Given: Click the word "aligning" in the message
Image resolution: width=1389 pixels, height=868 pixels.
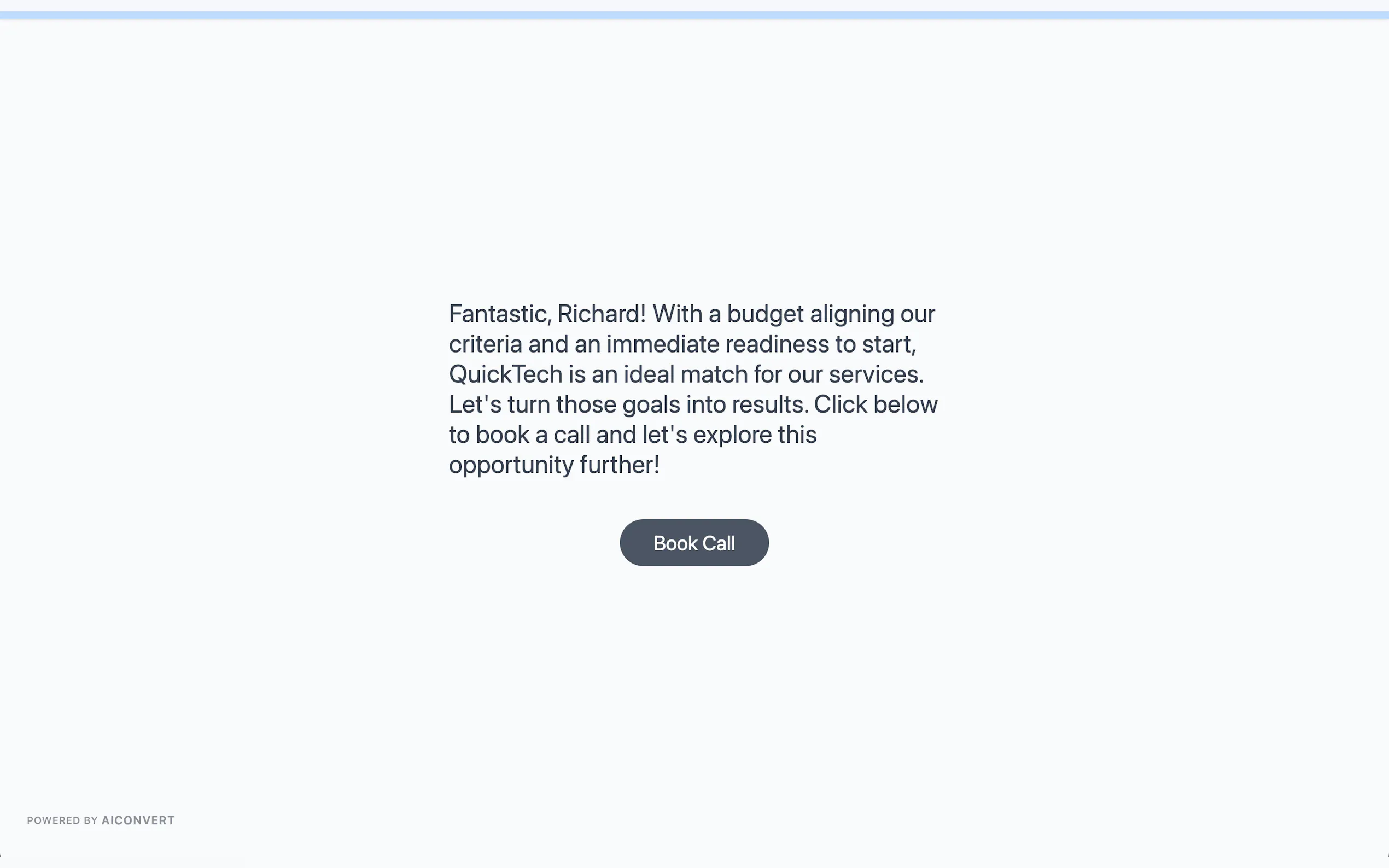Looking at the screenshot, I should tap(851, 314).
